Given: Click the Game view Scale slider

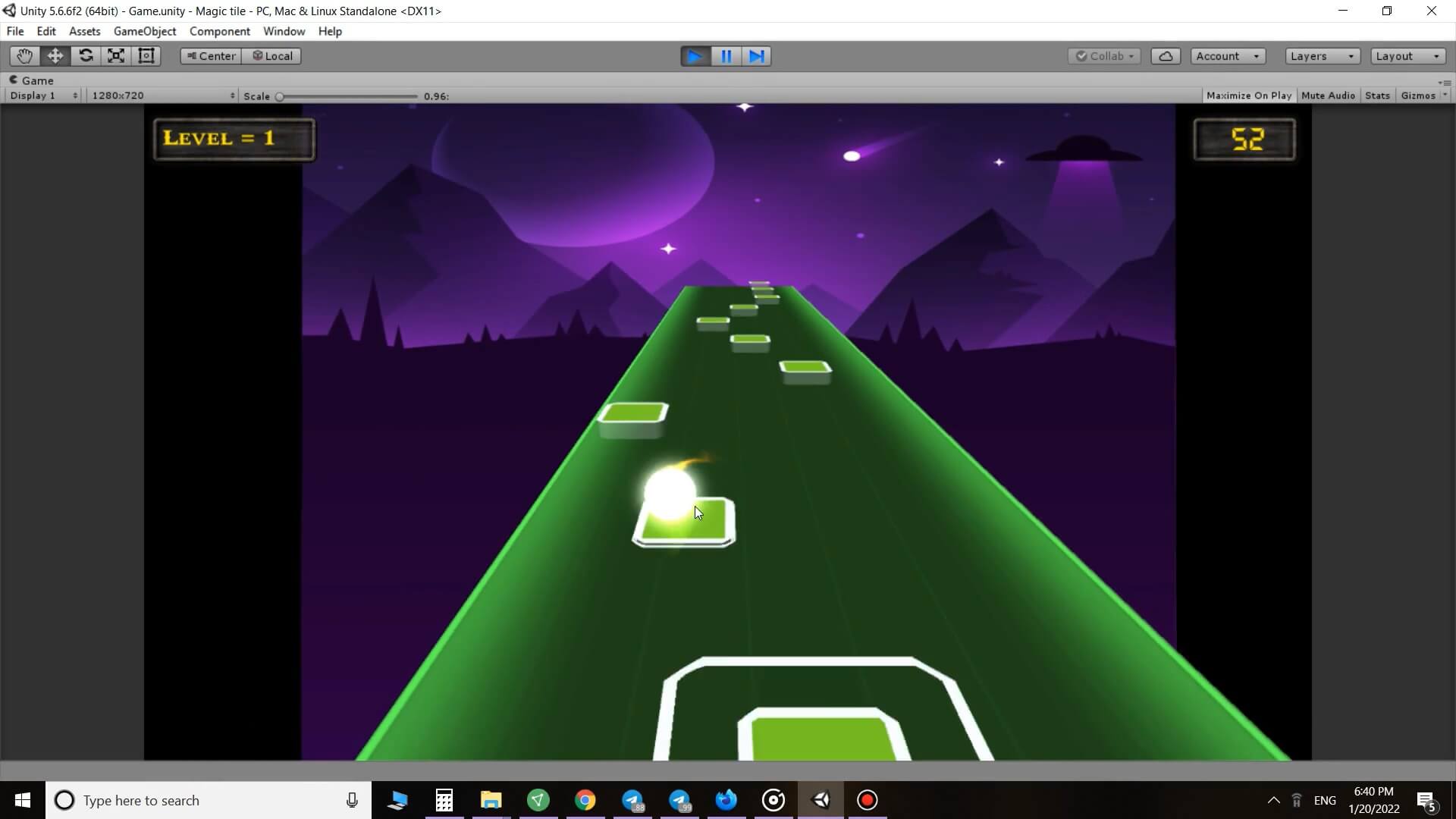Looking at the screenshot, I should point(347,96).
